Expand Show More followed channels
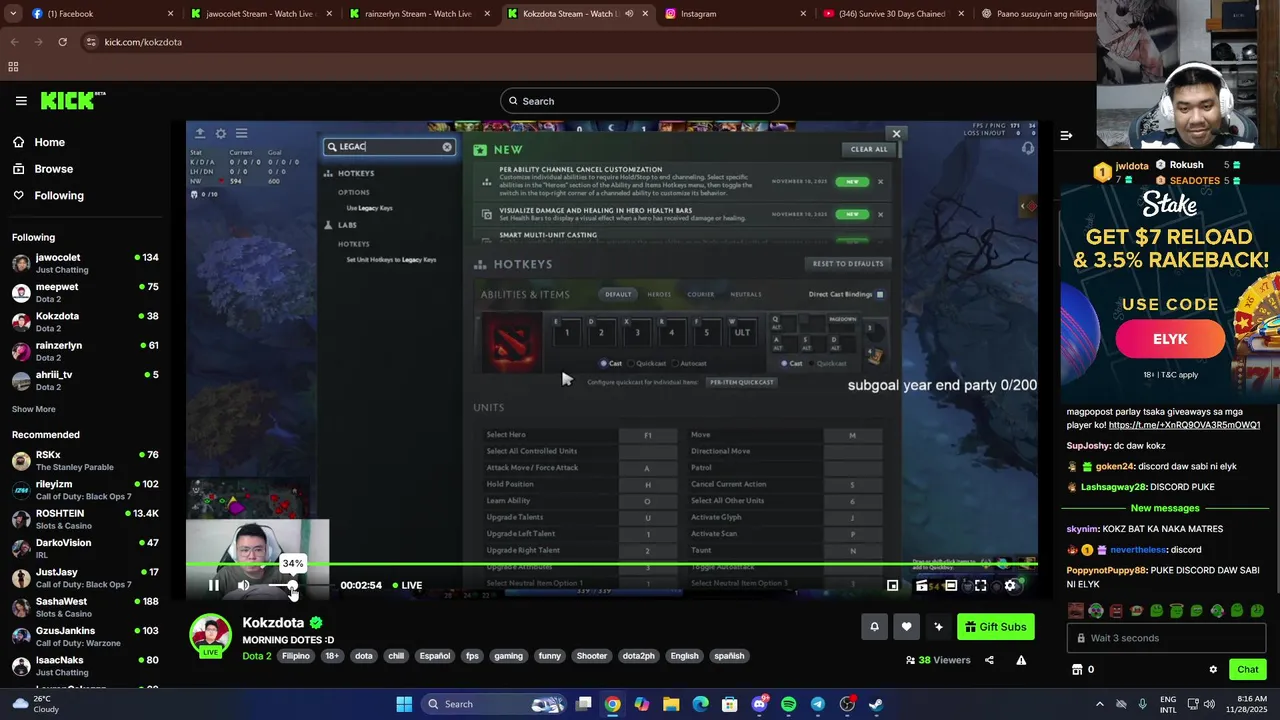 coord(34,409)
